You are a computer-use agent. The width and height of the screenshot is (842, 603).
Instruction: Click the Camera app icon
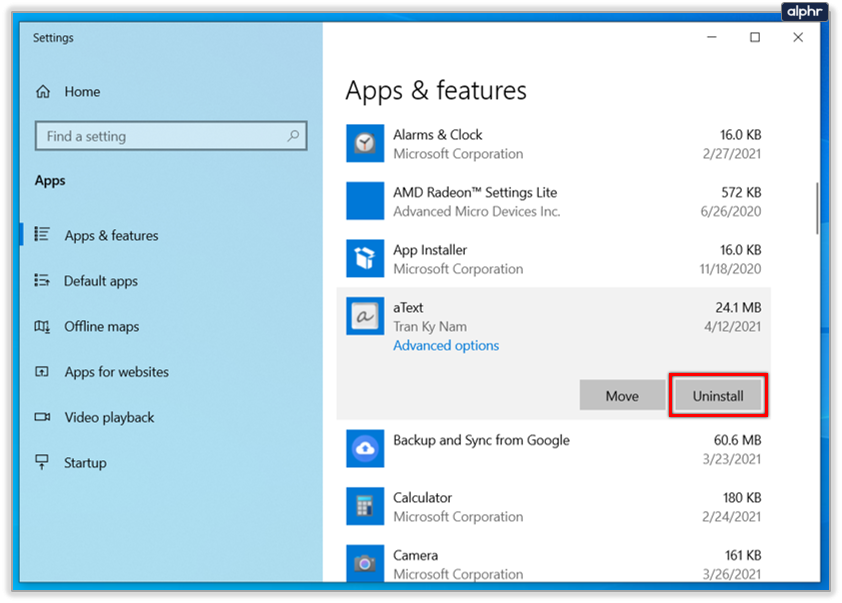[x=365, y=563]
